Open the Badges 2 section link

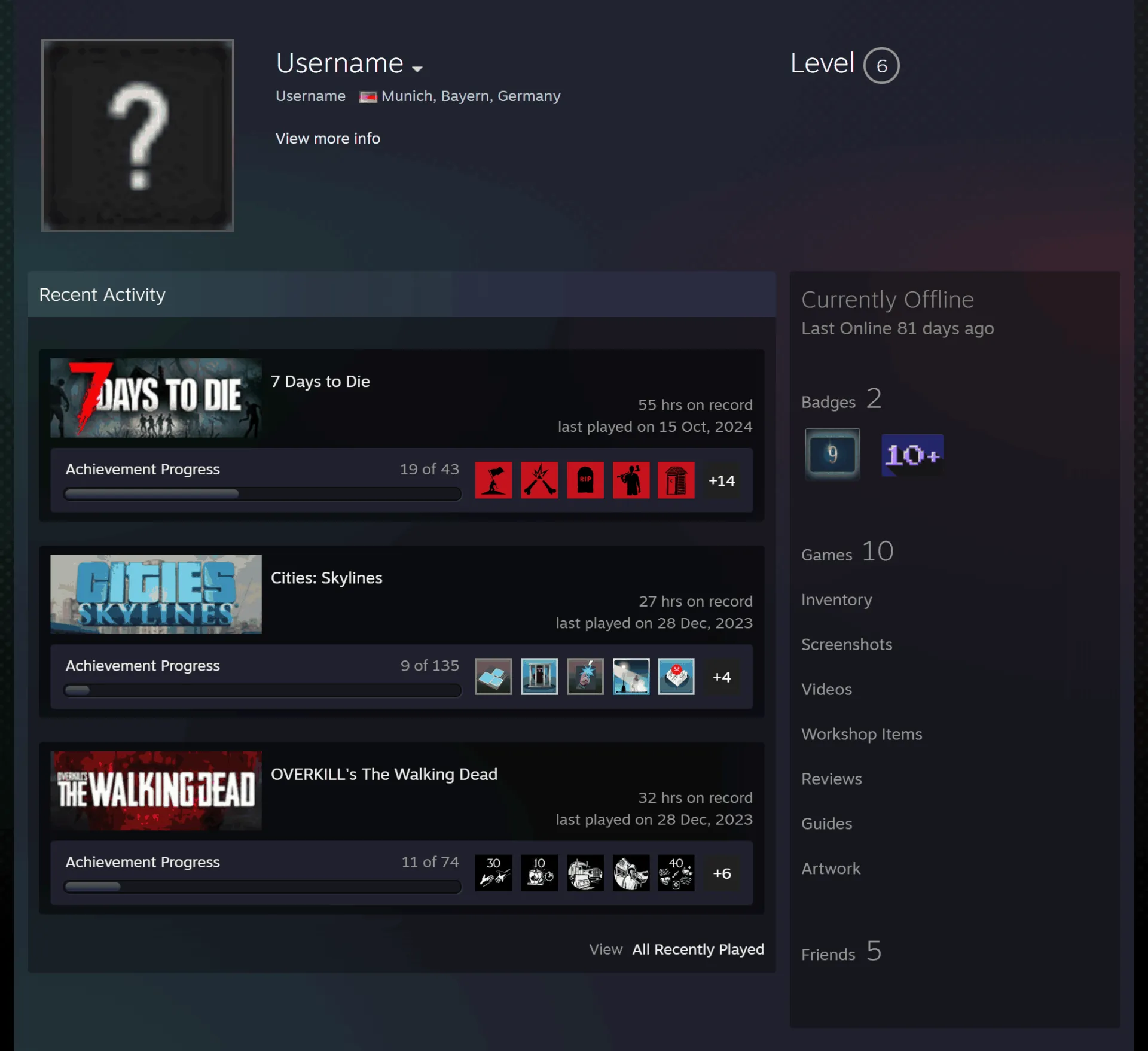pos(841,400)
